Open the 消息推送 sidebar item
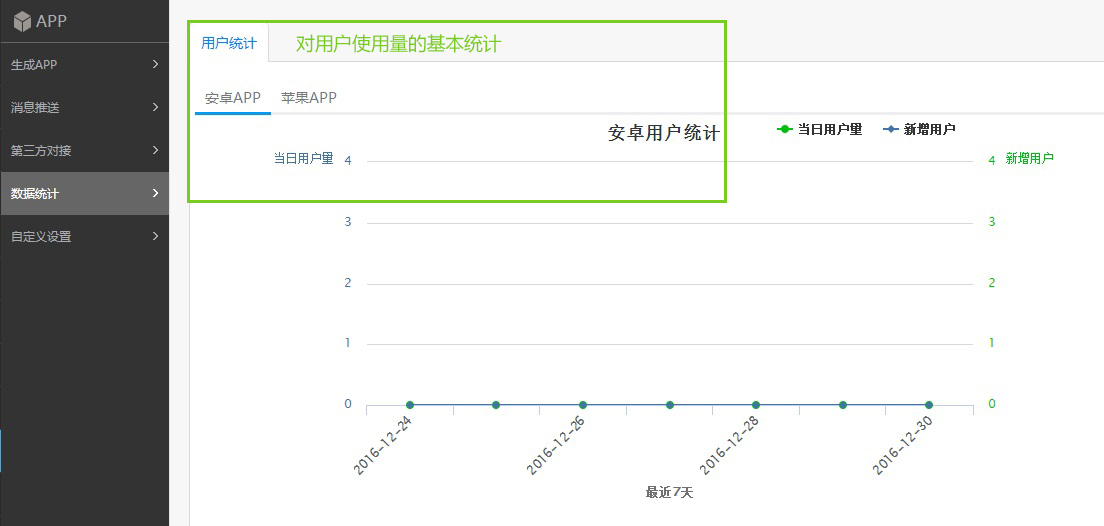1104x526 pixels. [x=34, y=108]
